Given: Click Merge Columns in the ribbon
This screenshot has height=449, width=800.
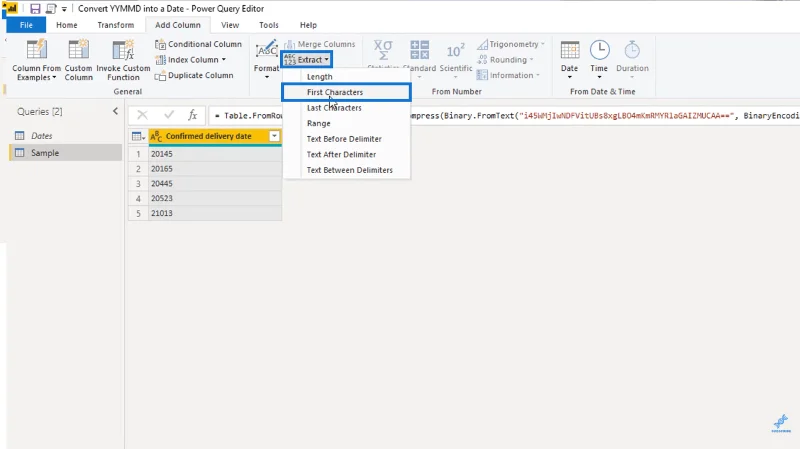Looking at the screenshot, I should pos(320,44).
